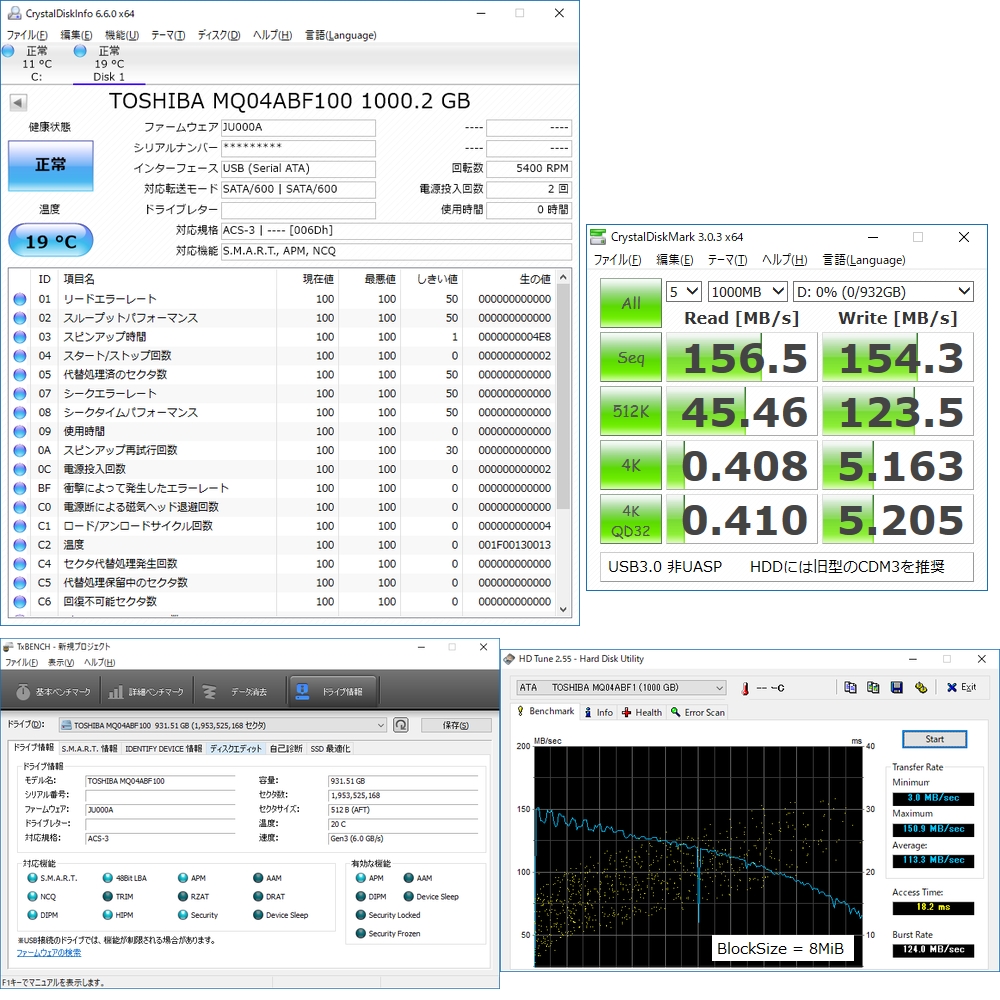Image resolution: width=1000 pixels, height=1000 pixels.
Task: Select TxBENCH ドライブ情報 toolbar item
Action: [332, 691]
